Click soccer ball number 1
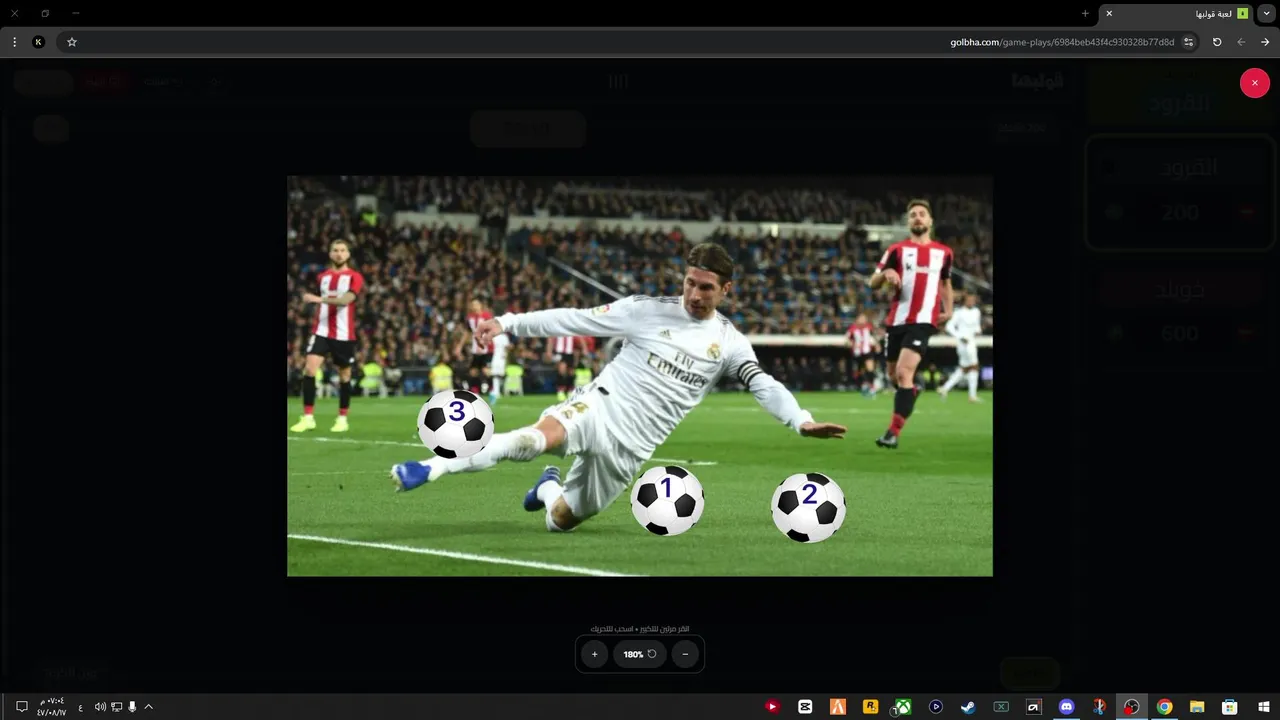The height and width of the screenshot is (720, 1280). coord(667,500)
